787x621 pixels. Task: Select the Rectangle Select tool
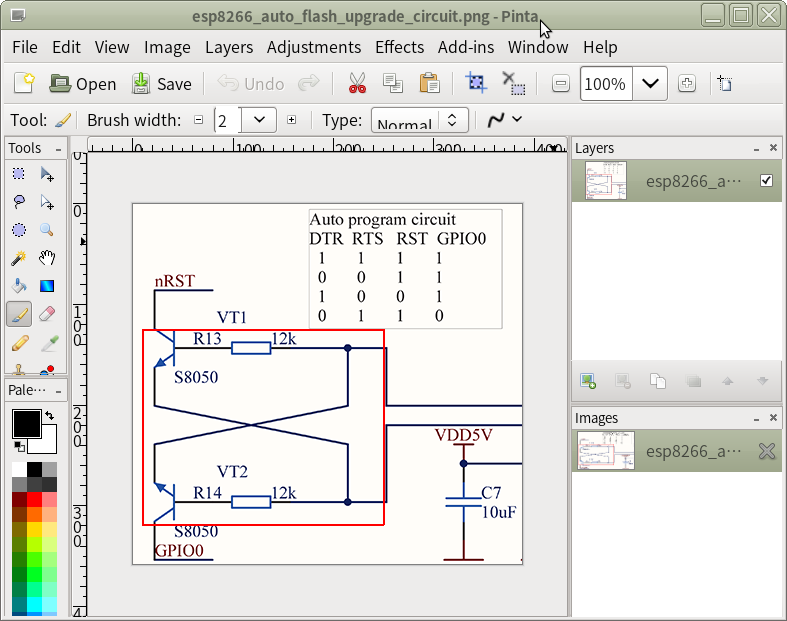pos(19,174)
